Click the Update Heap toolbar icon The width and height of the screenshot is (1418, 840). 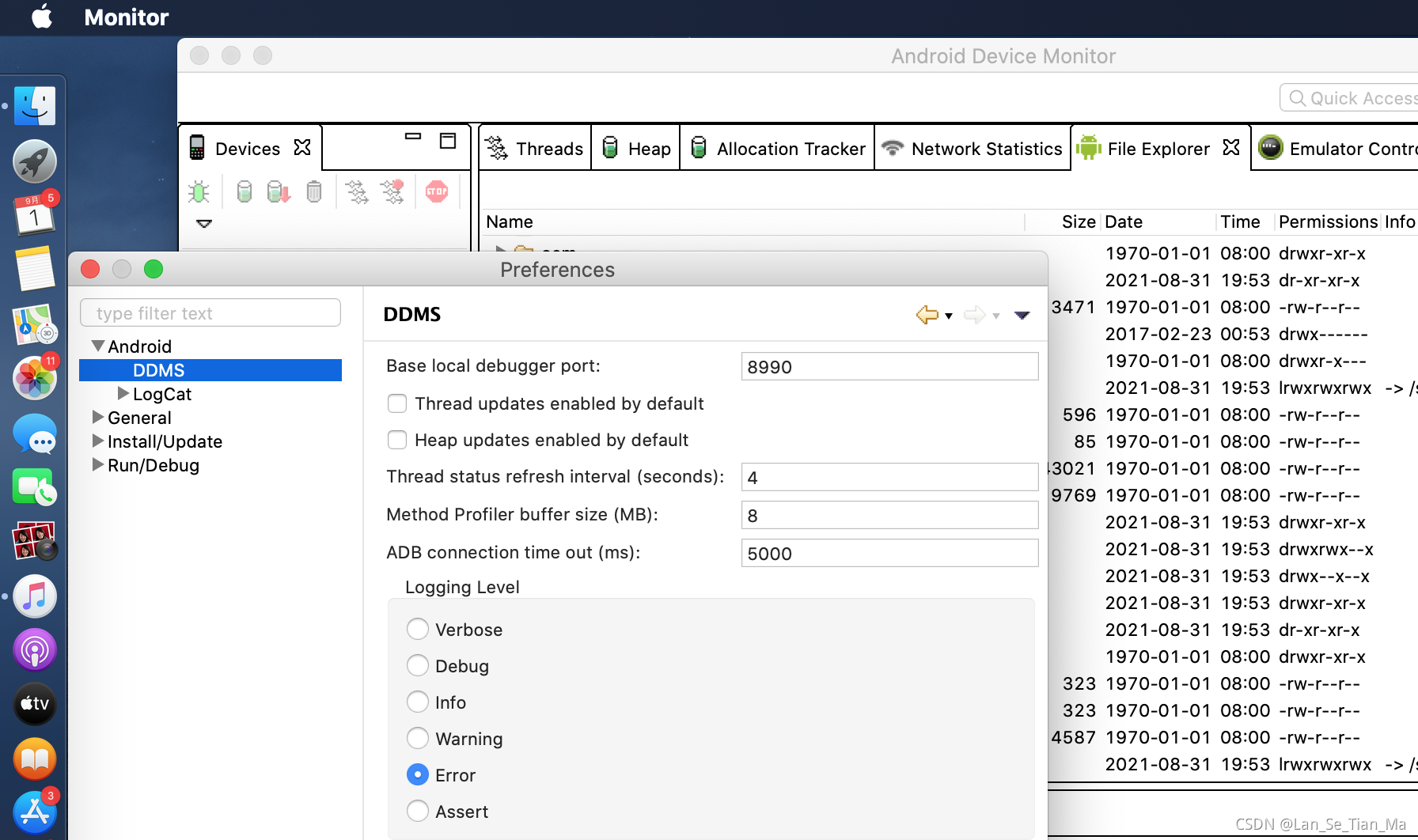click(245, 191)
